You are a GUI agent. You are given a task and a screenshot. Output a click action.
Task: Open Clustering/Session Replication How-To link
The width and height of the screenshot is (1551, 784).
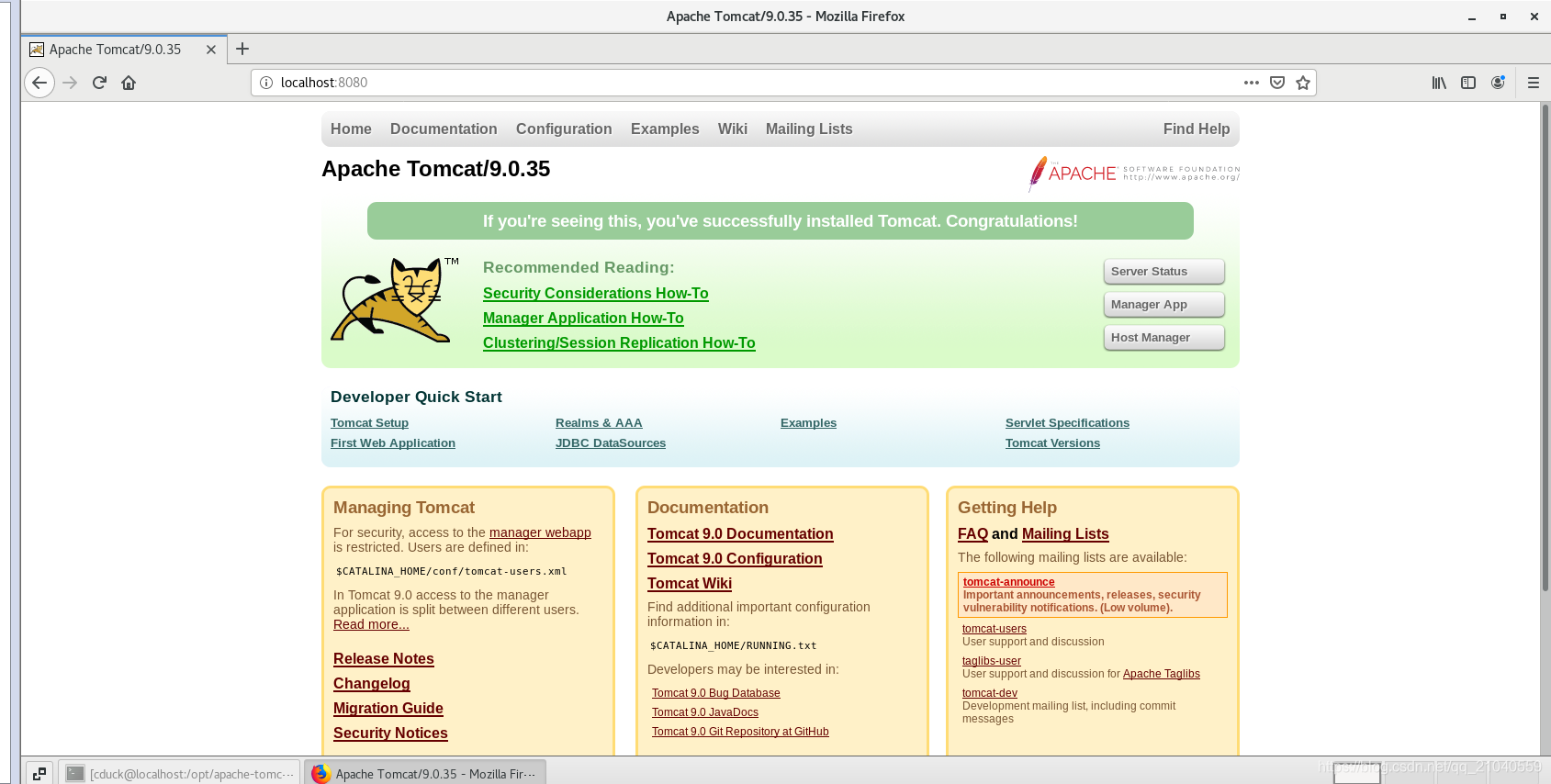619,343
